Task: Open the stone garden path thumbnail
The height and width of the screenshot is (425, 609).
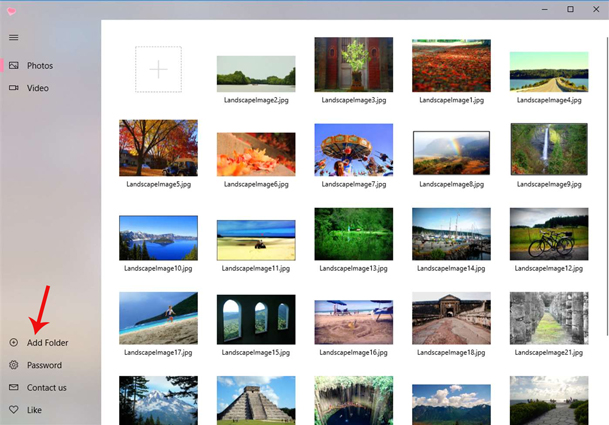Action: coord(549,401)
